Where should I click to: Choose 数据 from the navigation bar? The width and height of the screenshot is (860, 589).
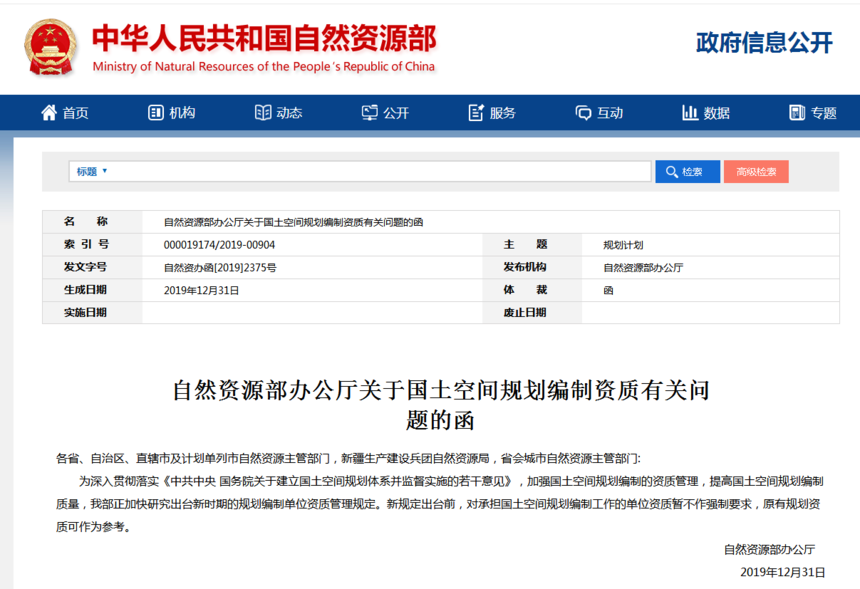pos(706,112)
